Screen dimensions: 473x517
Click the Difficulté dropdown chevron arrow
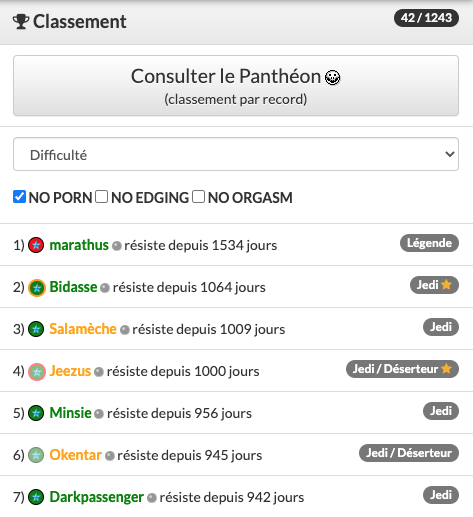tap(450, 154)
